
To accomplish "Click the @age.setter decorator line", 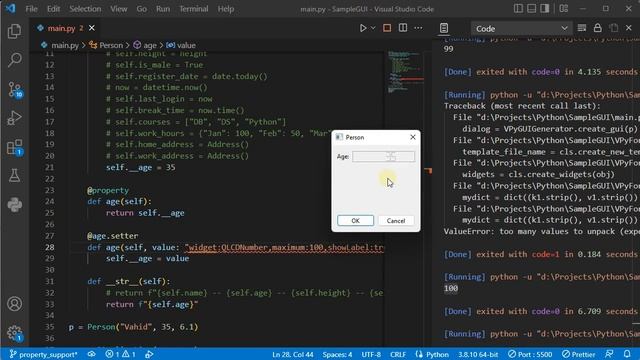I will click(x=113, y=236).
